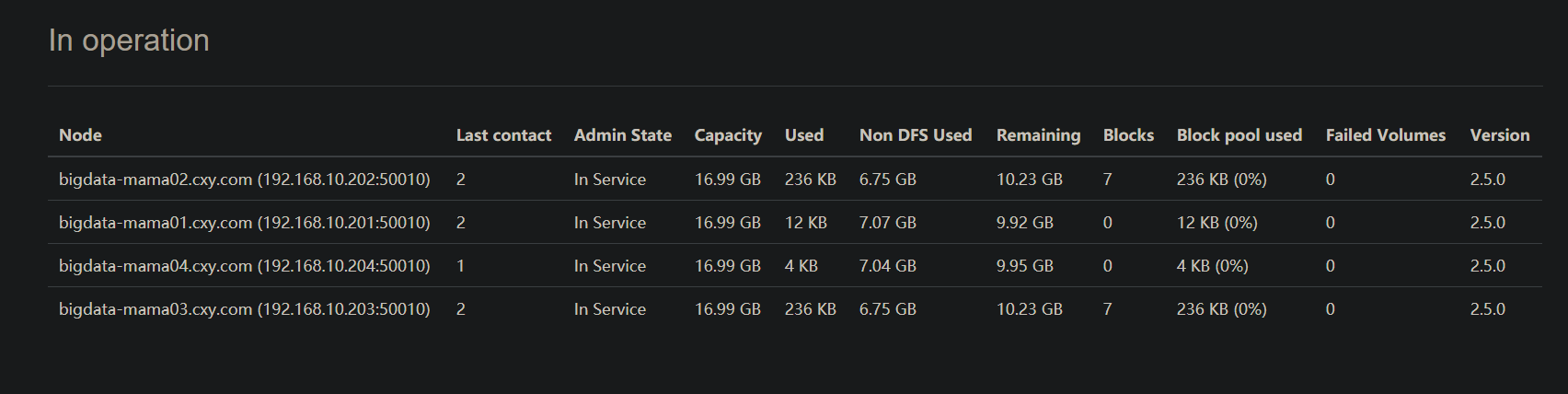Click the Version column header

tap(1500, 135)
